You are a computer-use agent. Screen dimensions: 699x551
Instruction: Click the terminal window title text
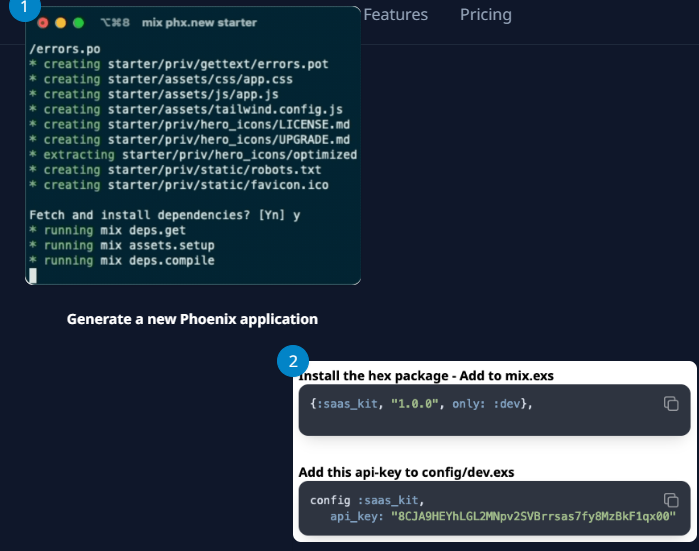[x=200, y=22]
